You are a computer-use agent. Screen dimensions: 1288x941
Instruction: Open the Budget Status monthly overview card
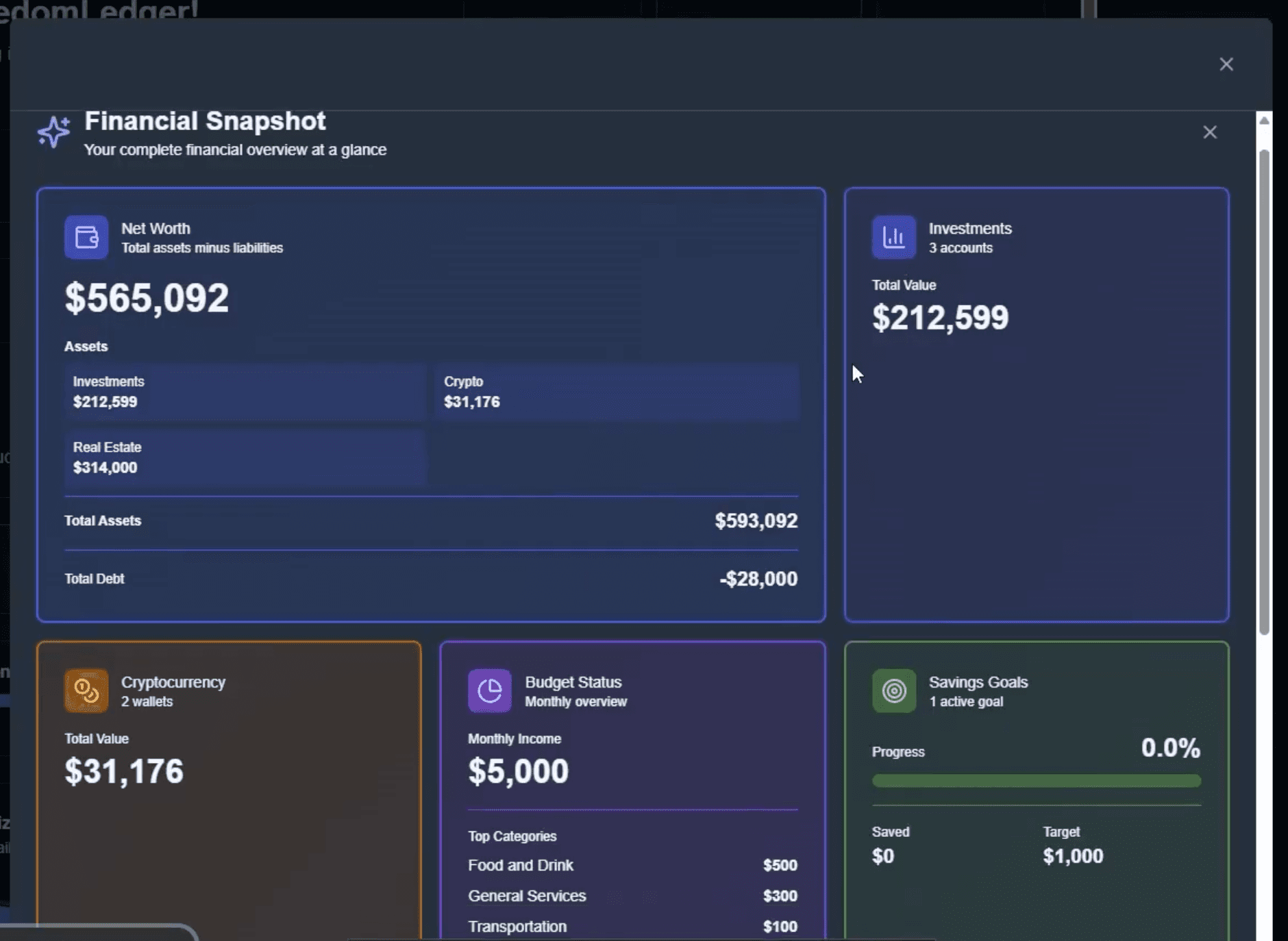point(631,788)
